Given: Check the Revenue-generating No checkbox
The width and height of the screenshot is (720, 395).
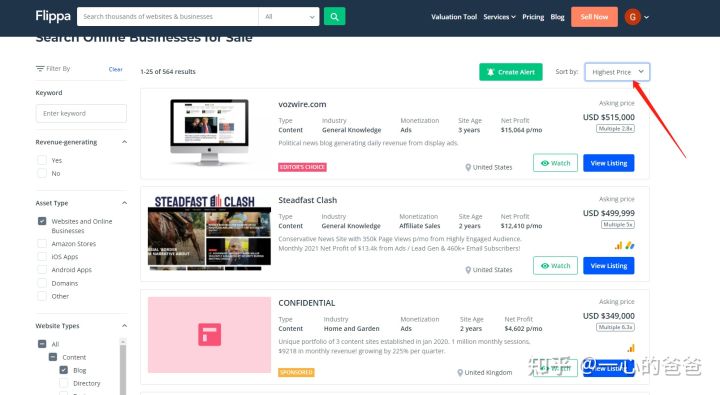Looking at the screenshot, I should [42, 173].
